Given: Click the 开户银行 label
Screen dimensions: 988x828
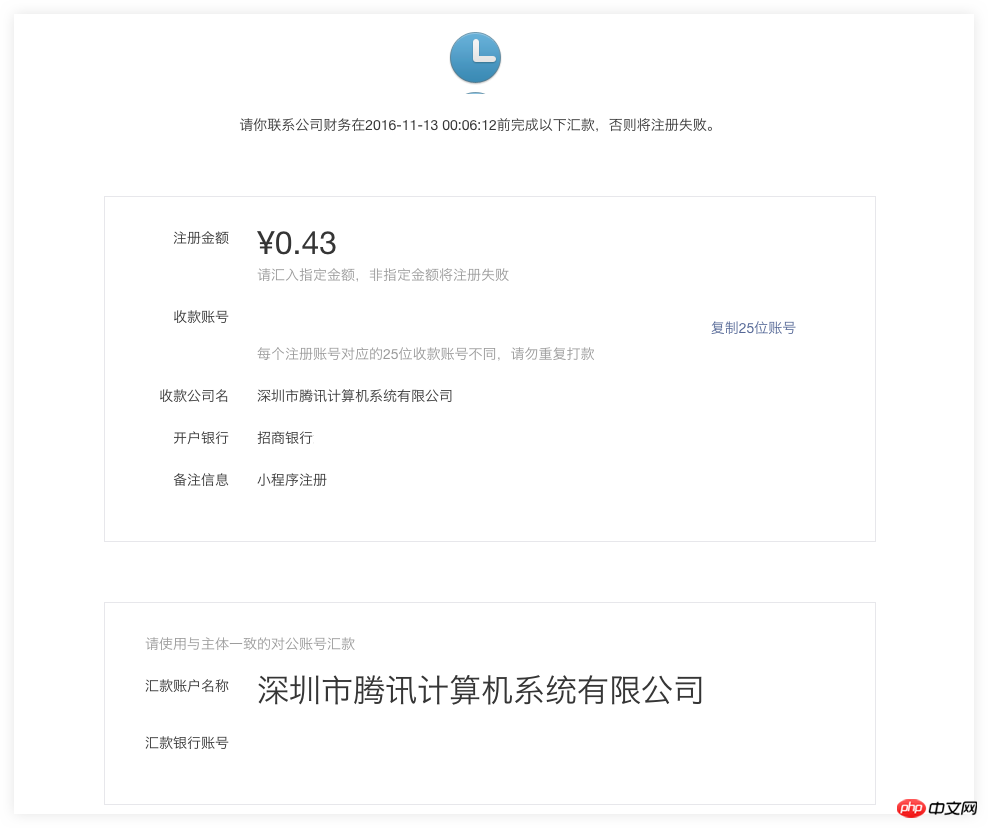Looking at the screenshot, I should [201, 438].
